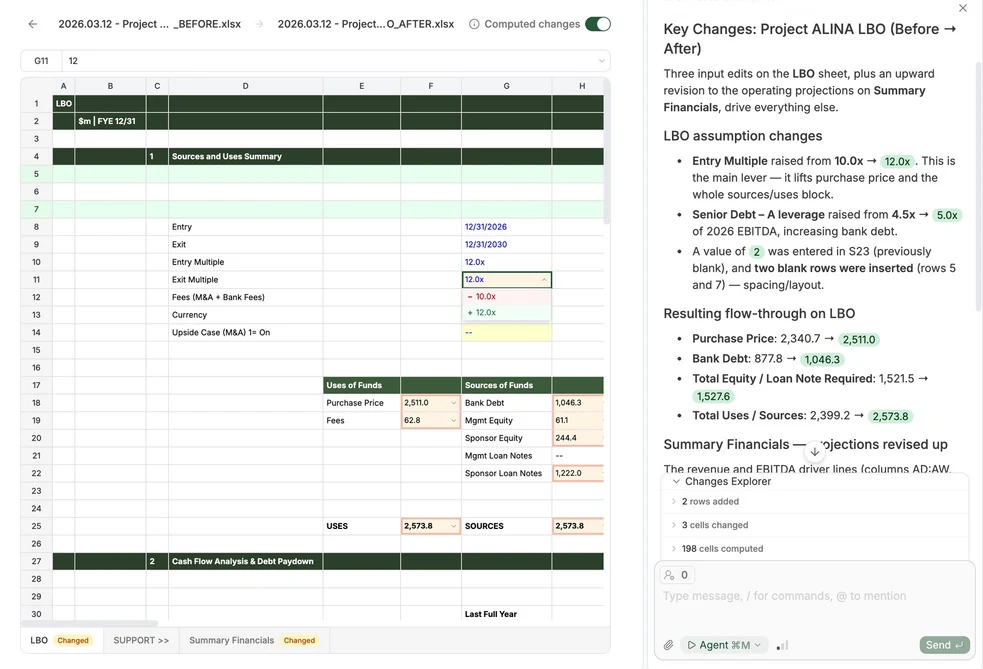Image resolution: width=983 pixels, height=669 pixels.
Task: Click the message input field
Action: (x=815, y=596)
